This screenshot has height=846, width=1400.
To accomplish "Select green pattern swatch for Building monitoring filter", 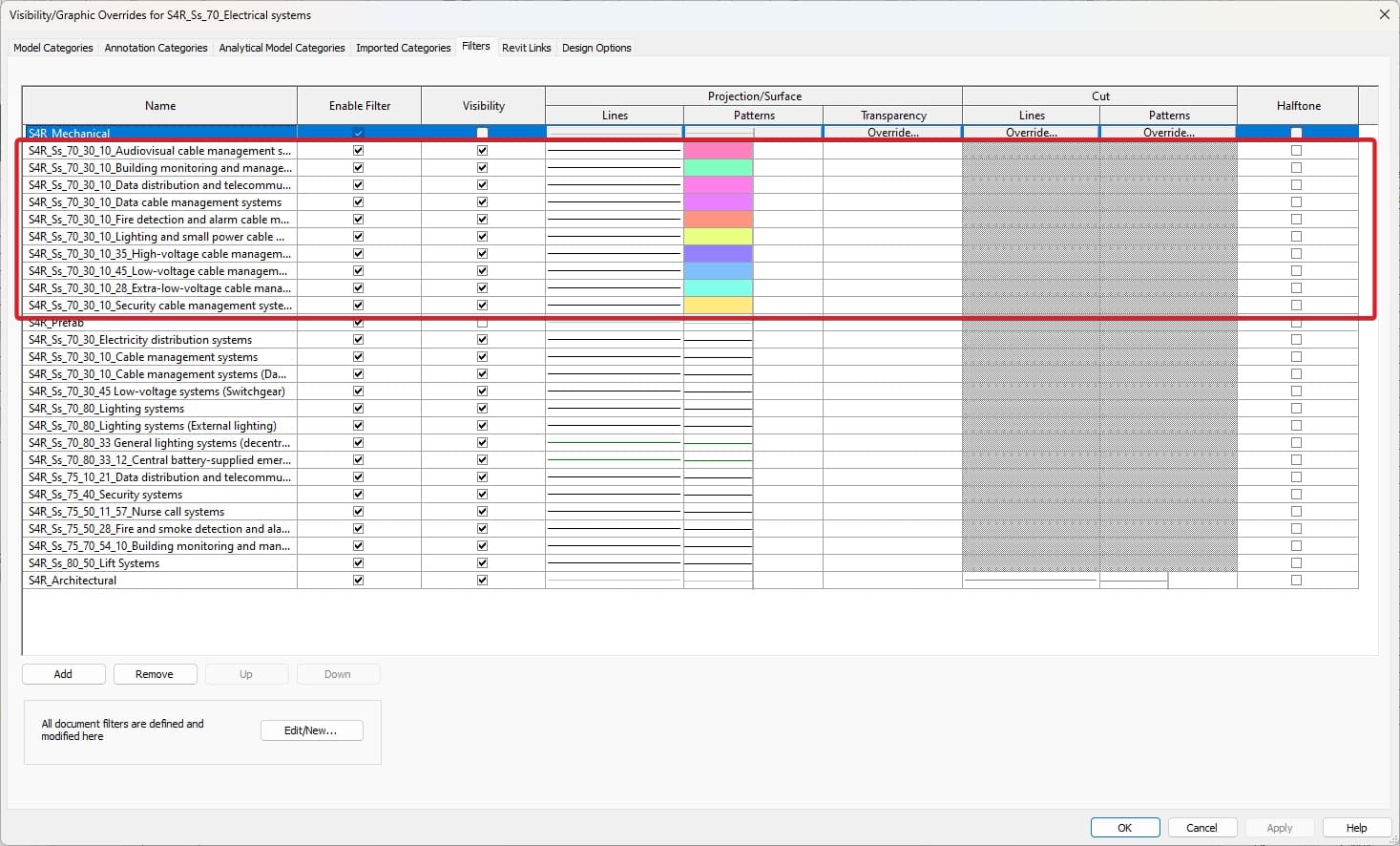I will 718,168.
